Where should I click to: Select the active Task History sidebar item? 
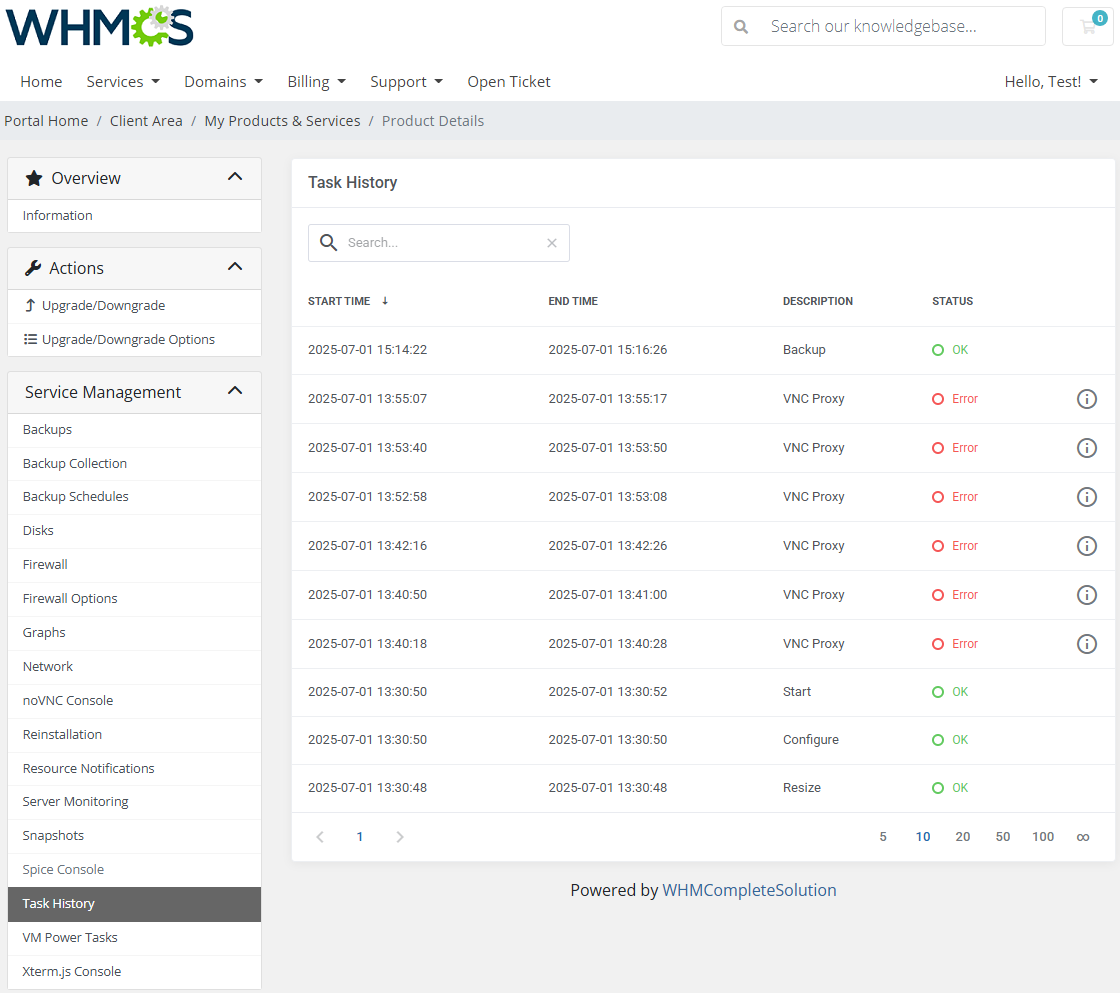click(x=134, y=904)
